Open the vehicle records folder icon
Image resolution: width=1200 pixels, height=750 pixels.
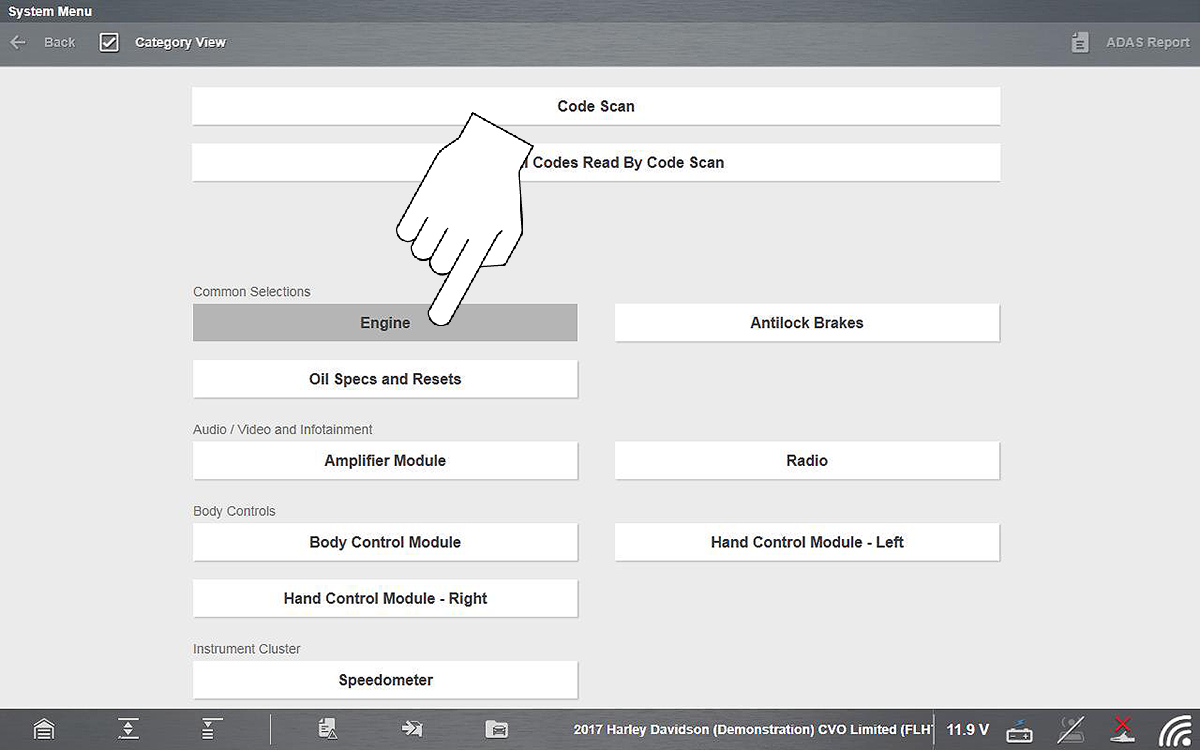496,729
